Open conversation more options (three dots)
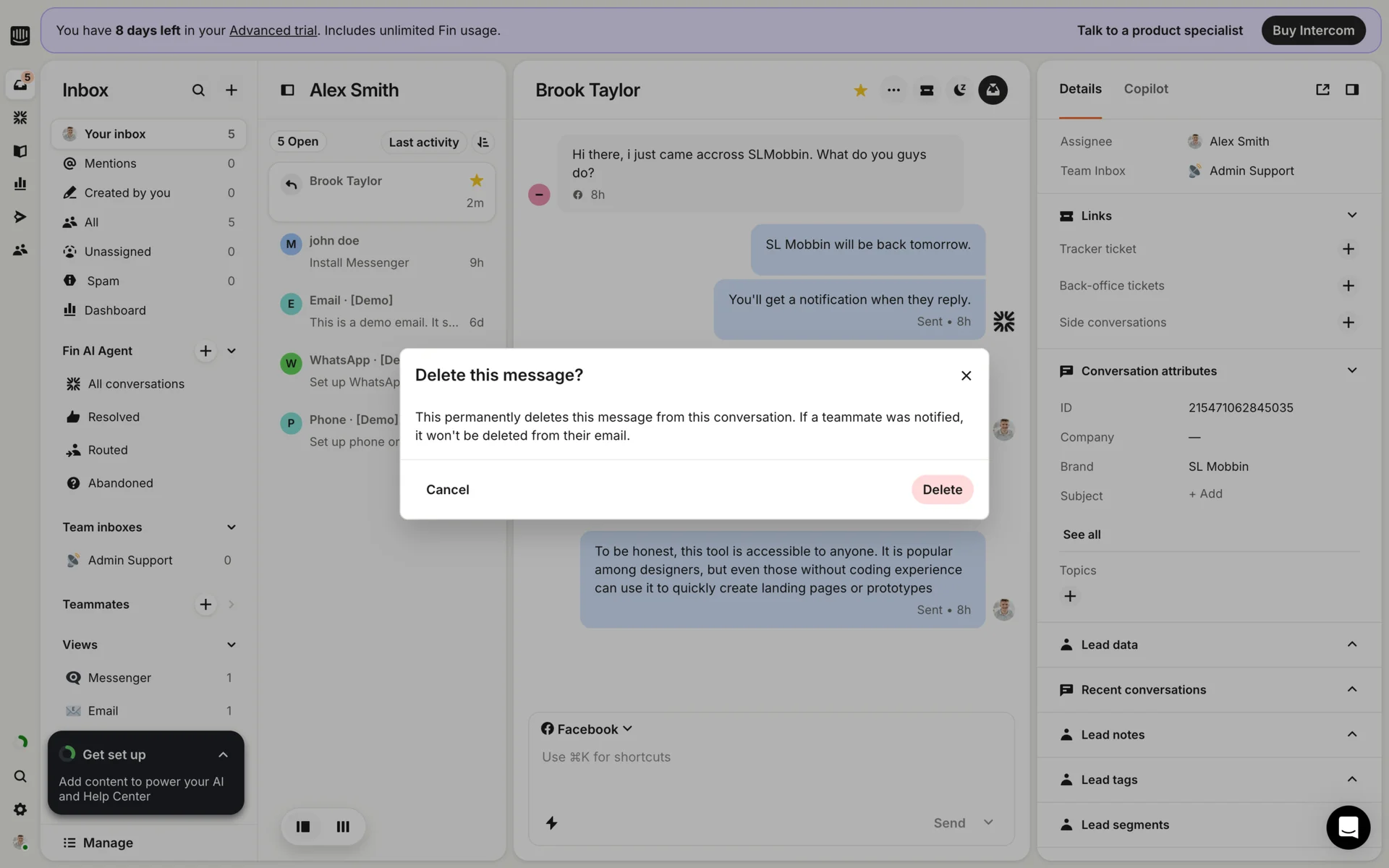The width and height of the screenshot is (1389, 868). (893, 90)
